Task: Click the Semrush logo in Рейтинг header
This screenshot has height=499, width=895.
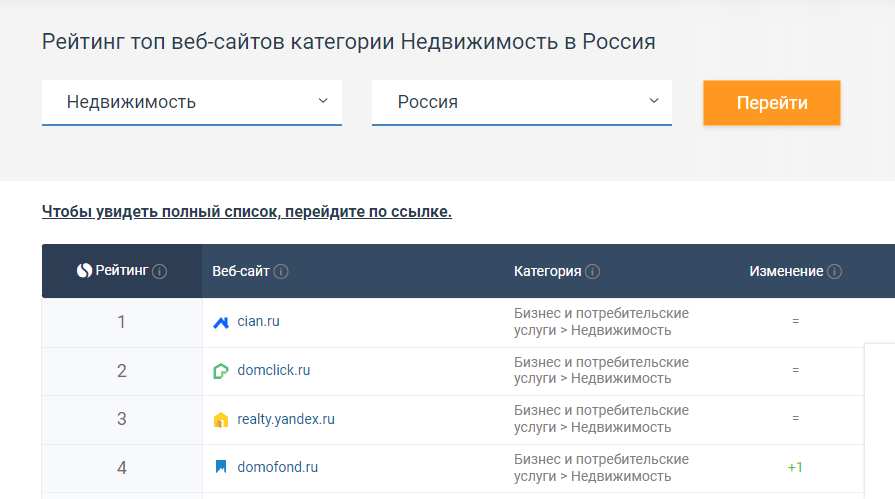Action: (84, 271)
